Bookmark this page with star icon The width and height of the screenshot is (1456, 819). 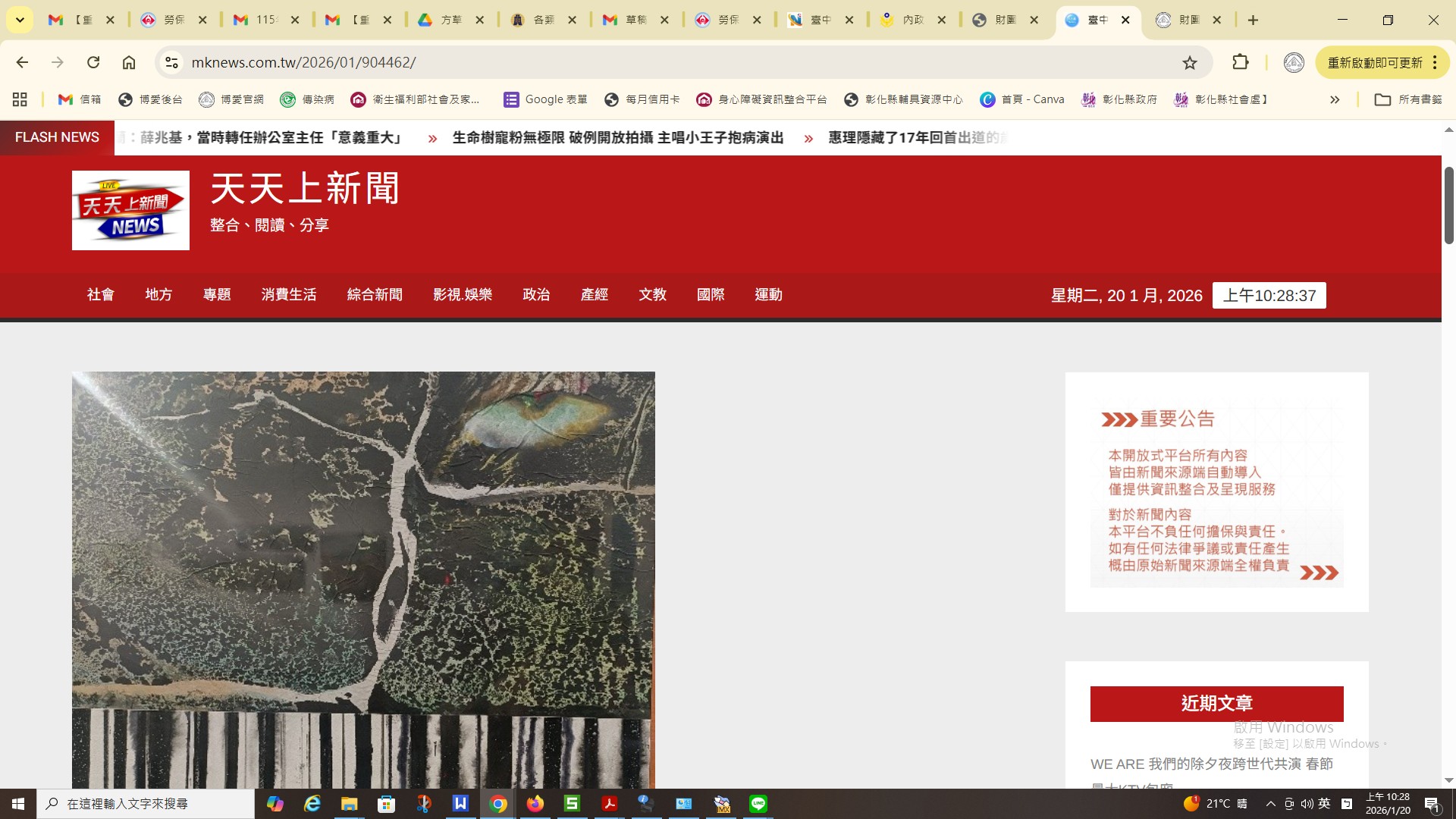click(1189, 62)
